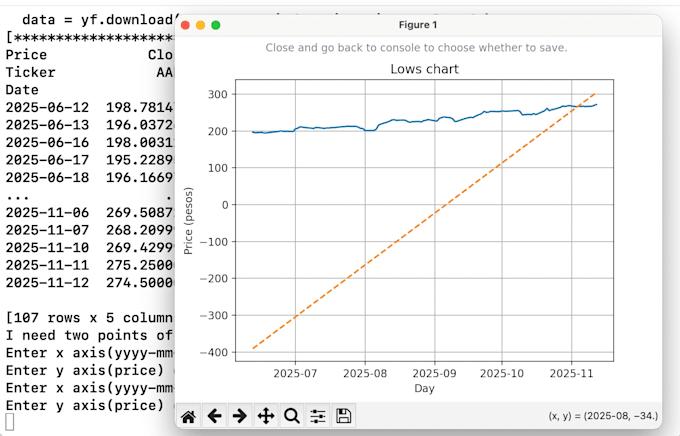Click the 'Date' header in terminal output

tap(22, 90)
